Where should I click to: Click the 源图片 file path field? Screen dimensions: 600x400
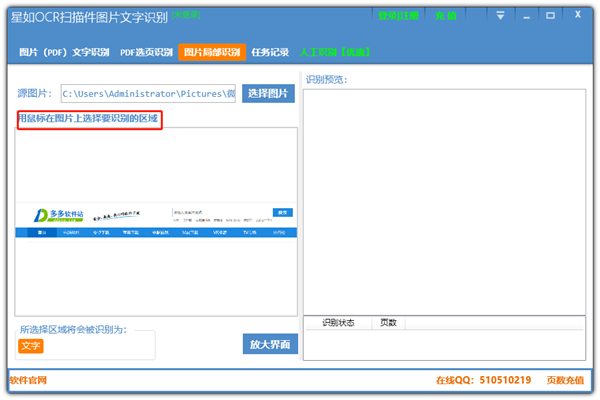click(x=148, y=93)
